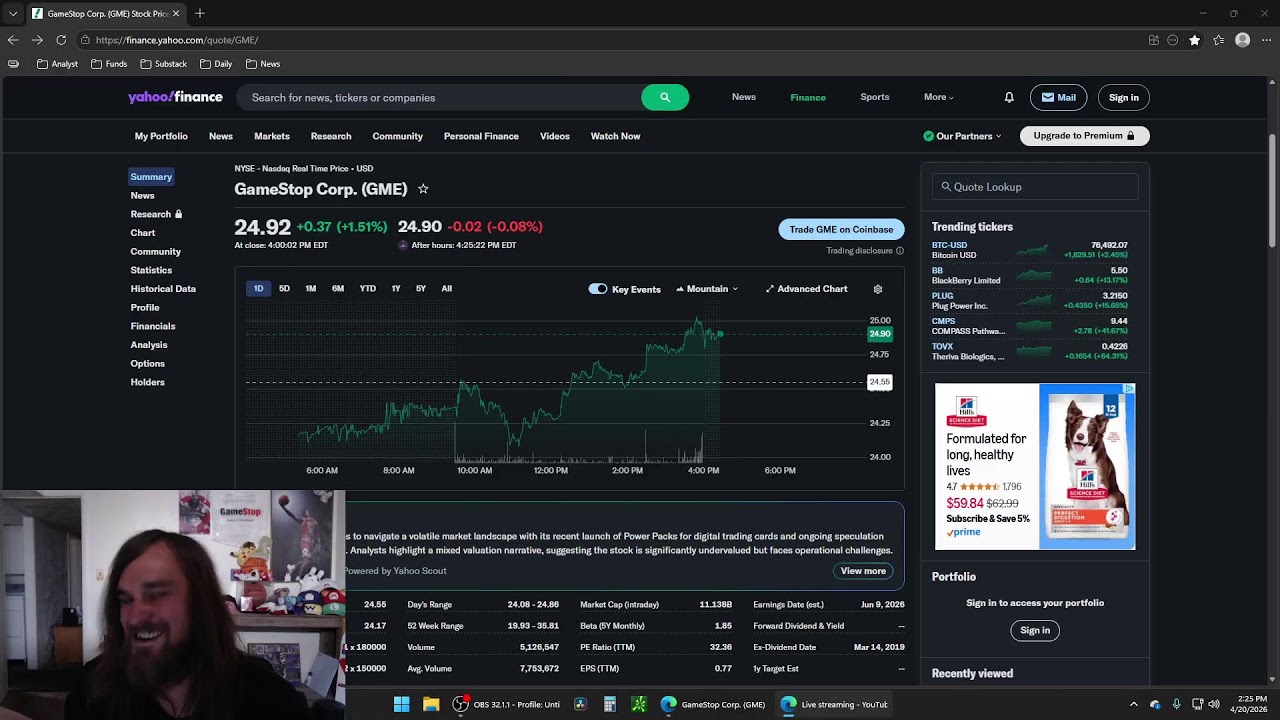The image size is (1280, 720).
Task: Expand the More menu in header
Action: pyautogui.click(x=939, y=97)
